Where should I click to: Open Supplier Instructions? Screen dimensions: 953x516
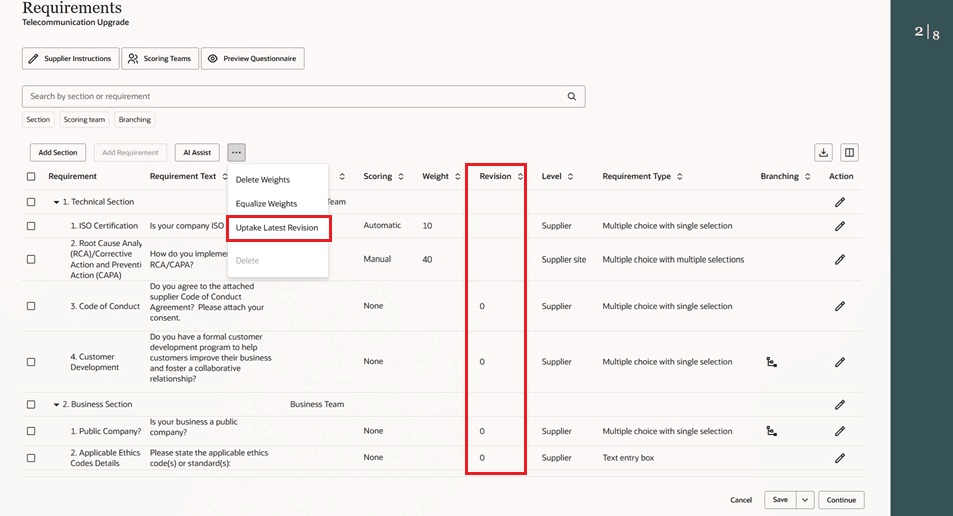[70, 59]
